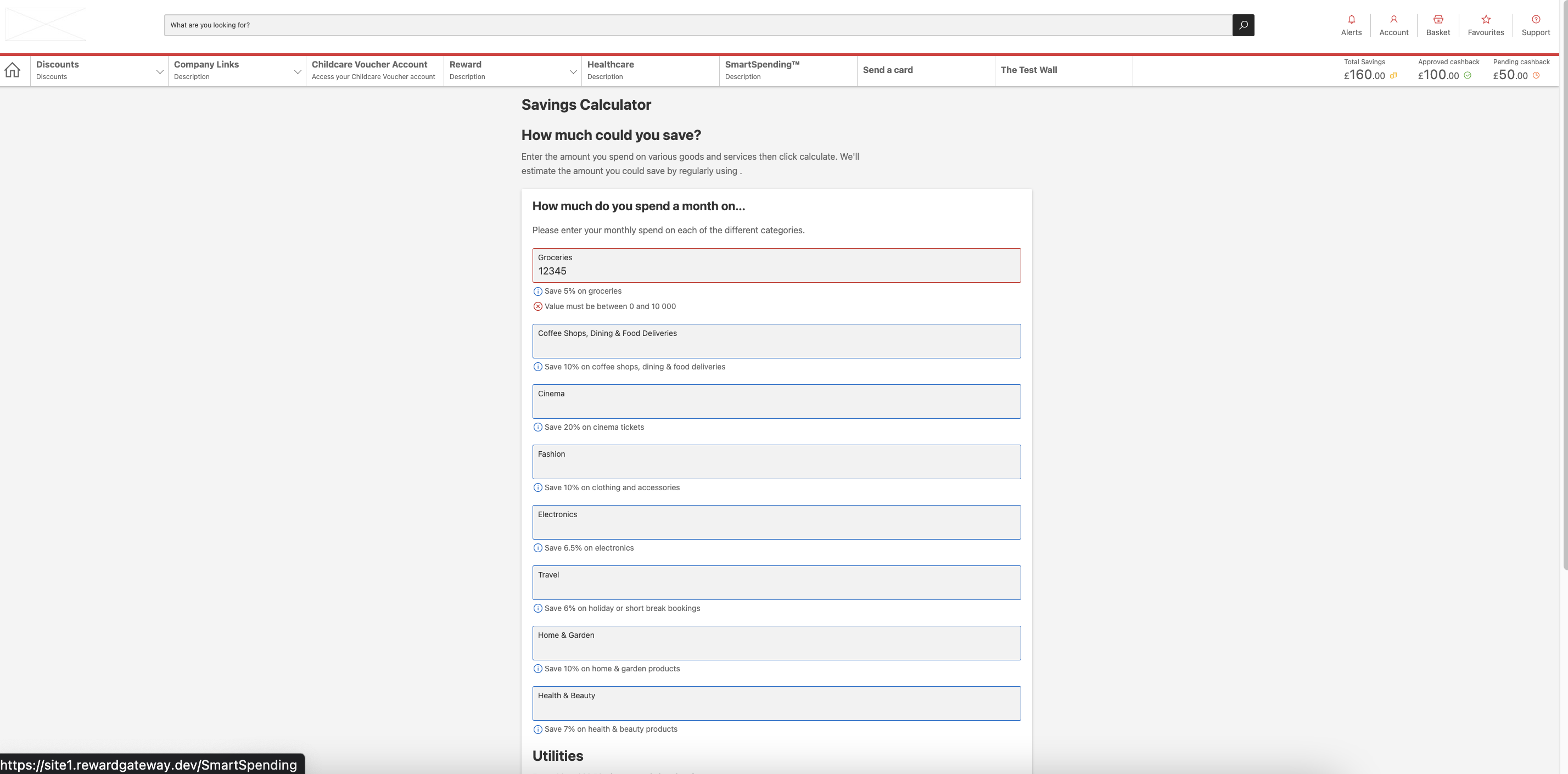Toggle Travel savings info circle
The image size is (1568, 774).
pyautogui.click(x=537, y=608)
